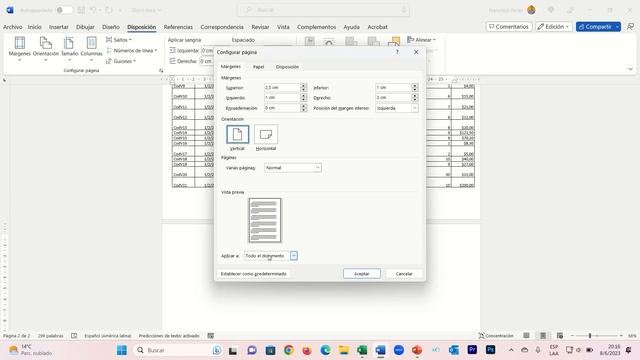The width and height of the screenshot is (640, 360).
Task: Click the Inferior margin input field
Action: [393, 87]
